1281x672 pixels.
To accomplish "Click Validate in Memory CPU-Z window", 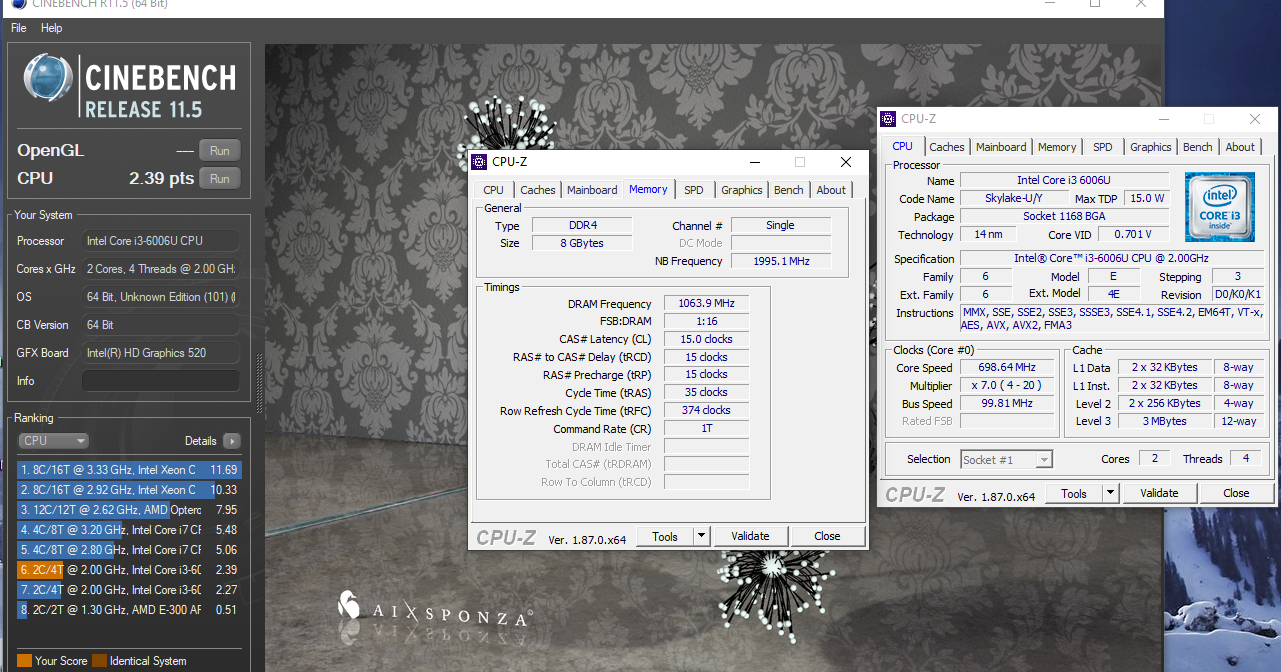I will coord(750,537).
